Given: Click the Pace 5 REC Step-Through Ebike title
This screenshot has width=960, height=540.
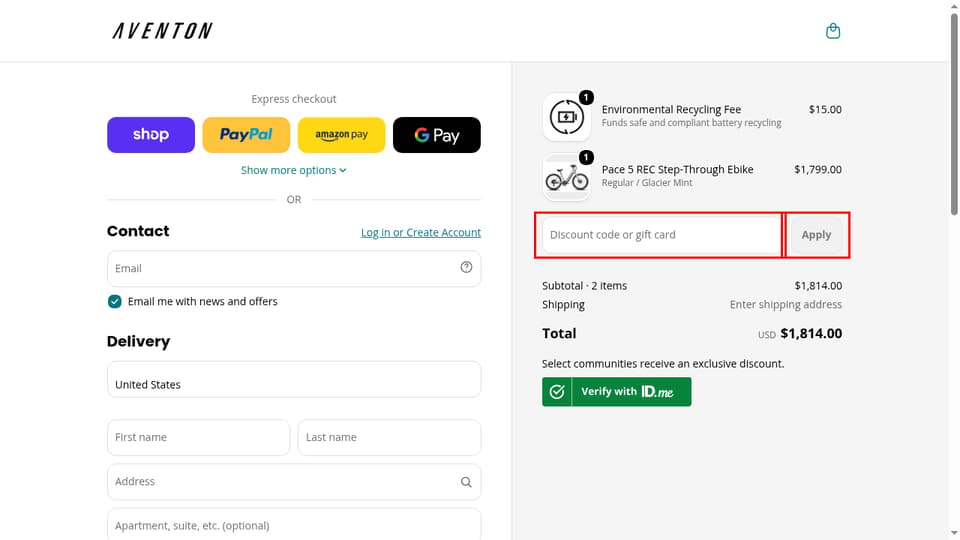Looking at the screenshot, I should tap(677, 170).
